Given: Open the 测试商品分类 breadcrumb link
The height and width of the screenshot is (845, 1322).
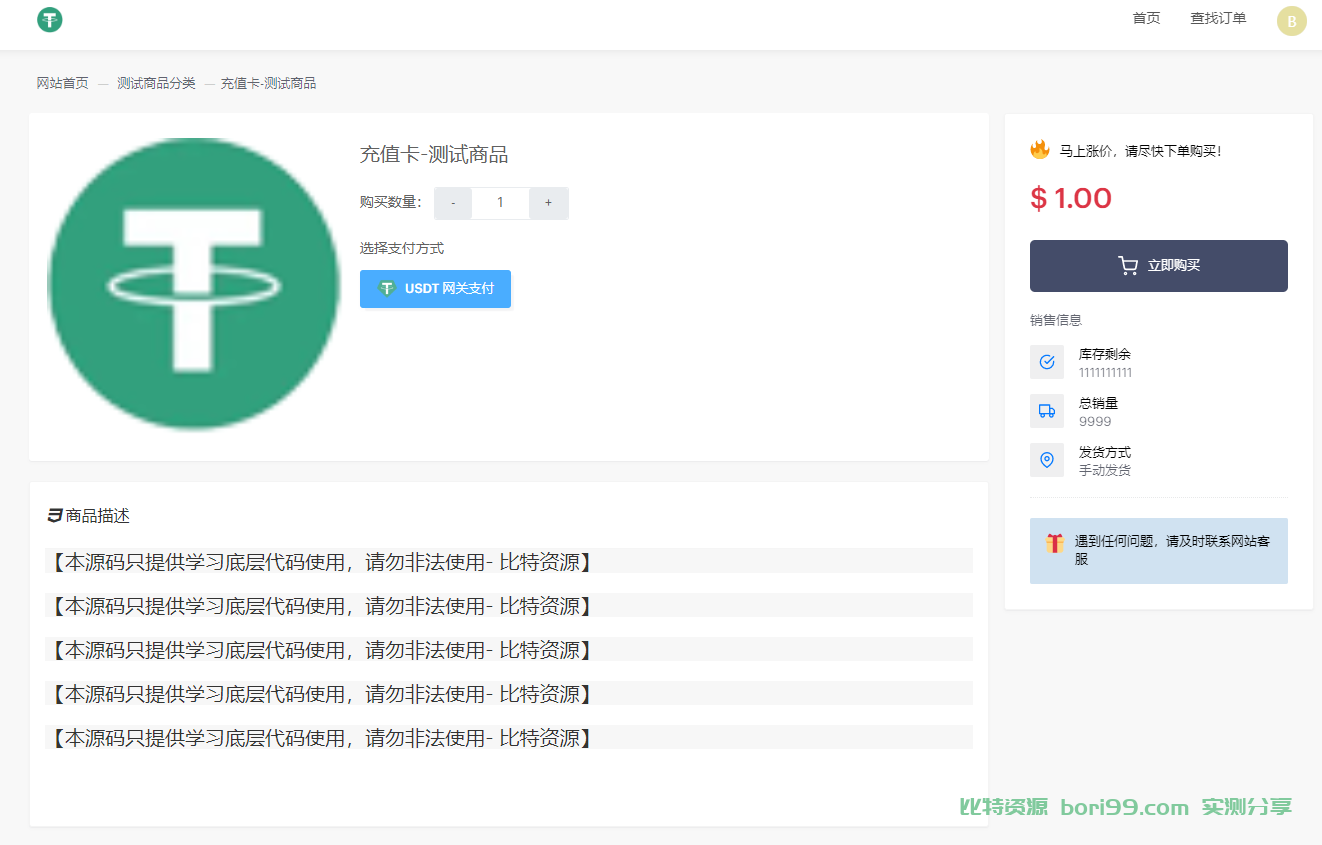Looking at the screenshot, I should point(156,83).
